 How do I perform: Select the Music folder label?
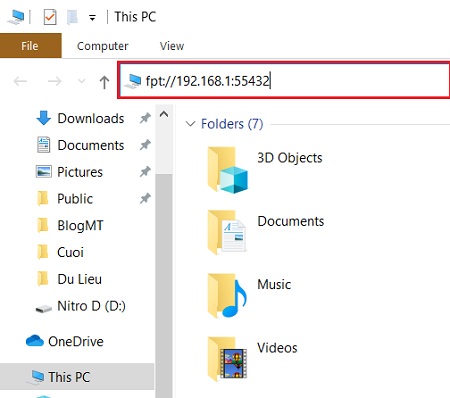pyautogui.click(x=274, y=284)
